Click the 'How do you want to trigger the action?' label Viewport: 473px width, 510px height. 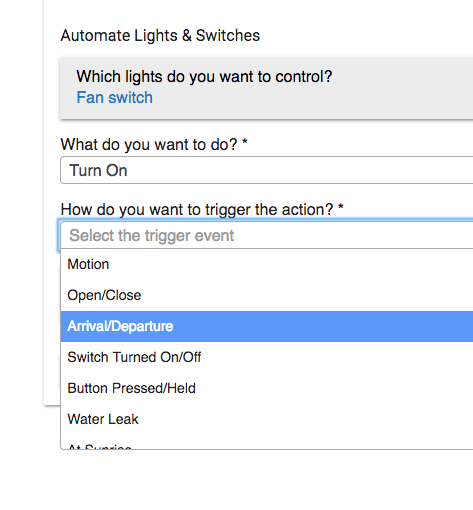(197, 210)
